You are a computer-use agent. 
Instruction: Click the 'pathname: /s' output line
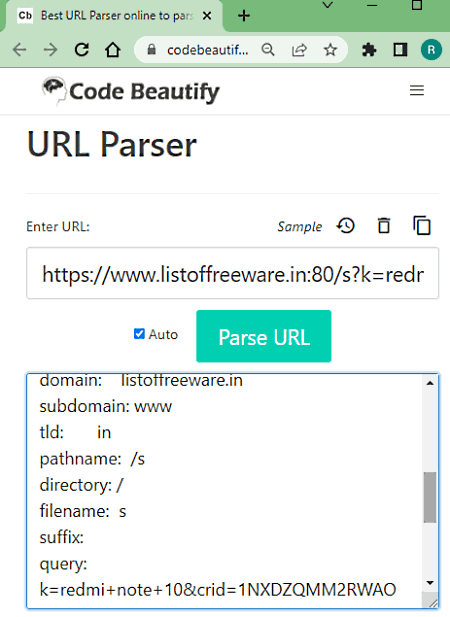pyautogui.click(x=92, y=459)
